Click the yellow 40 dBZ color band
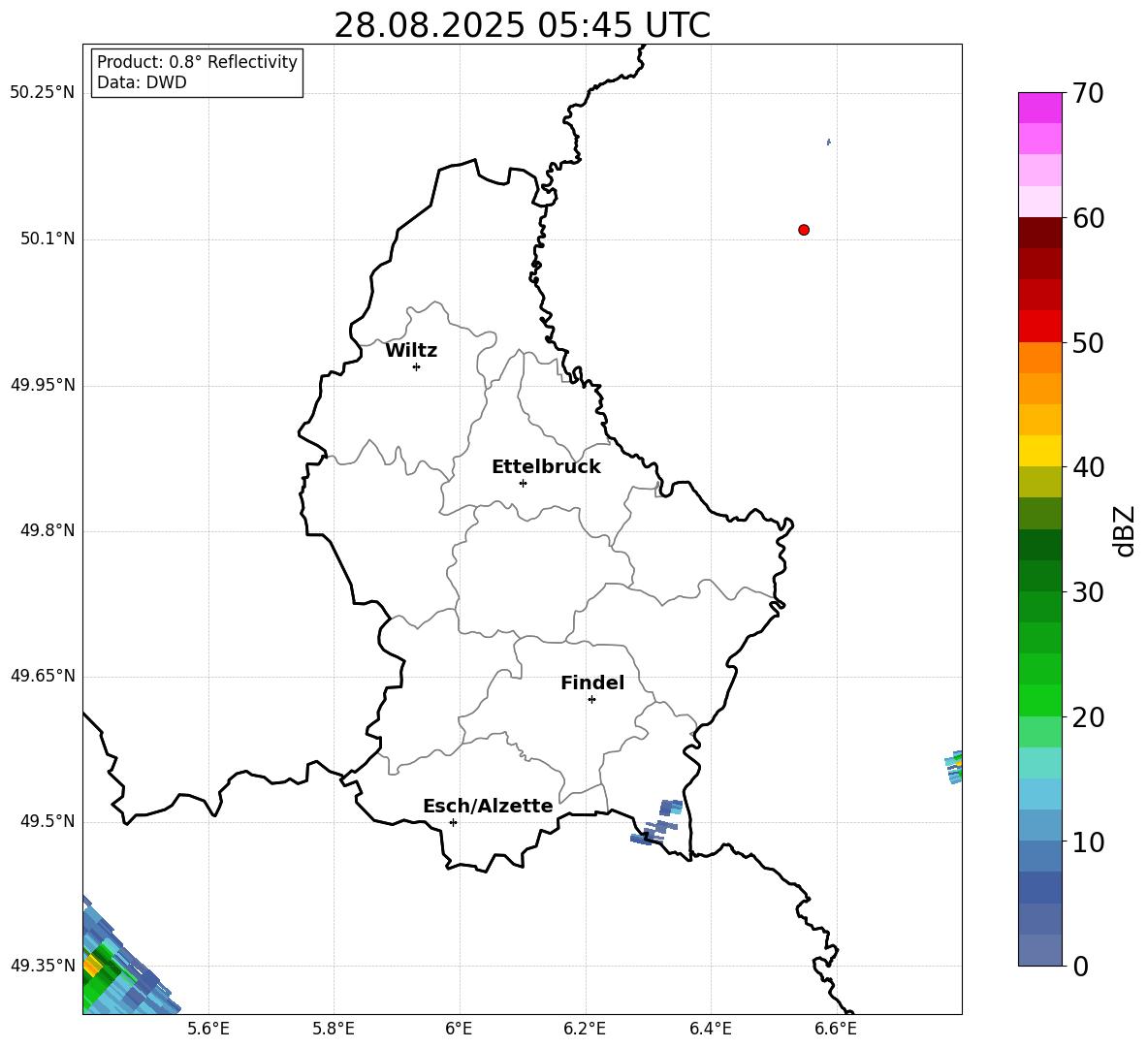The image size is (1148, 1048). [x=1039, y=451]
